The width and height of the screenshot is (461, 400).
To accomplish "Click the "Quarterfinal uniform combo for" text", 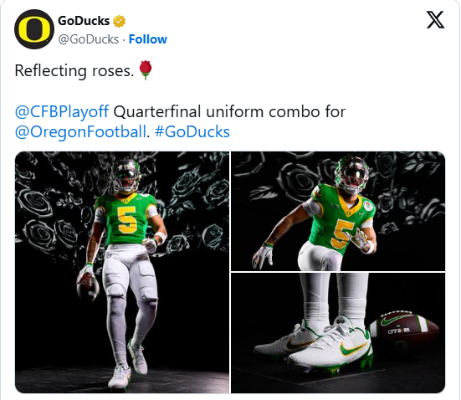I will pyautogui.click(x=229, y=112).
